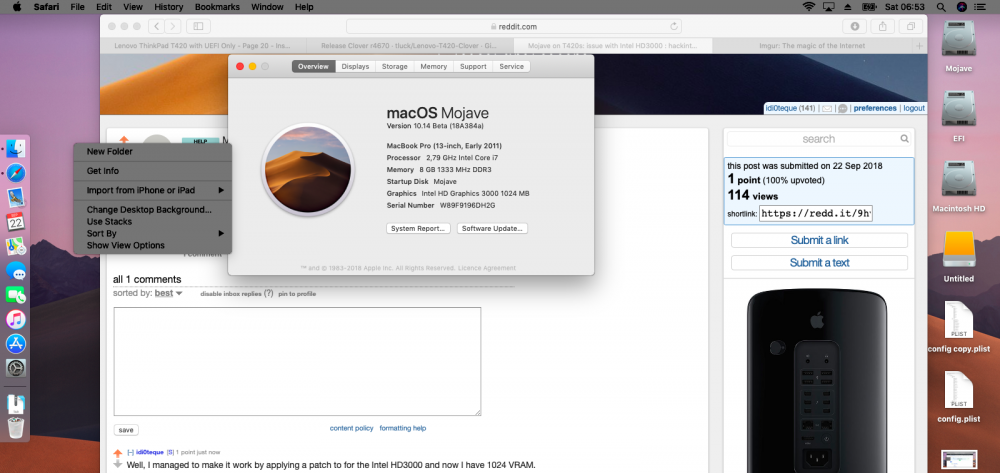
Task: Downvote the idi0teque comment
Action: coord(117,464)
